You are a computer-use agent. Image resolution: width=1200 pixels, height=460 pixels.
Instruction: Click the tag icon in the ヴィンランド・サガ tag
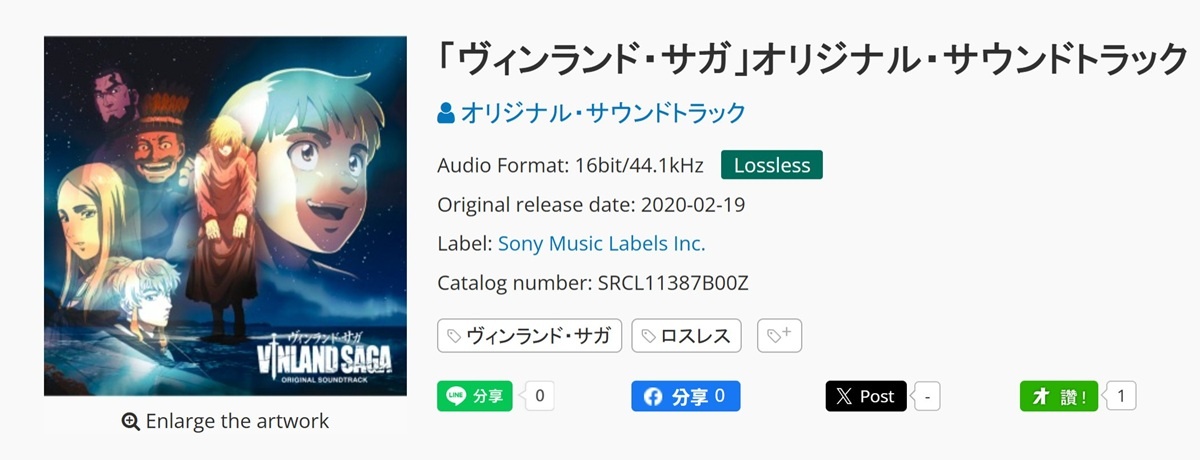(x=454, y=337)
